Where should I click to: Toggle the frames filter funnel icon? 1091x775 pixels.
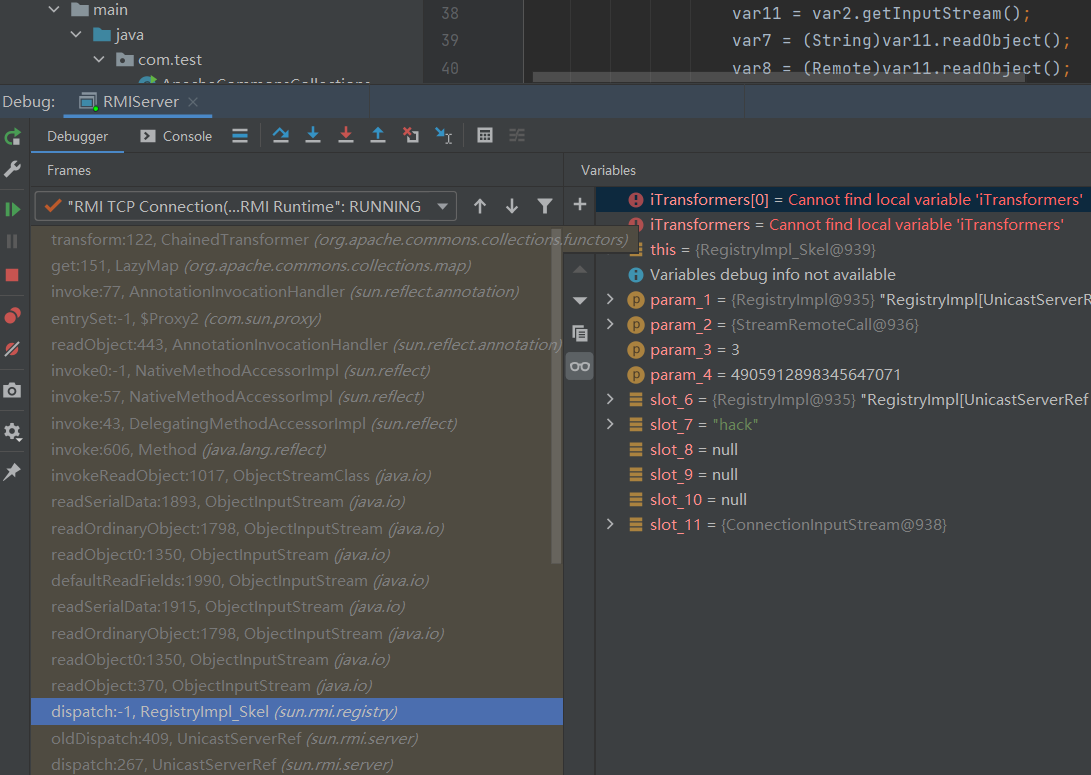click(544, 206)
